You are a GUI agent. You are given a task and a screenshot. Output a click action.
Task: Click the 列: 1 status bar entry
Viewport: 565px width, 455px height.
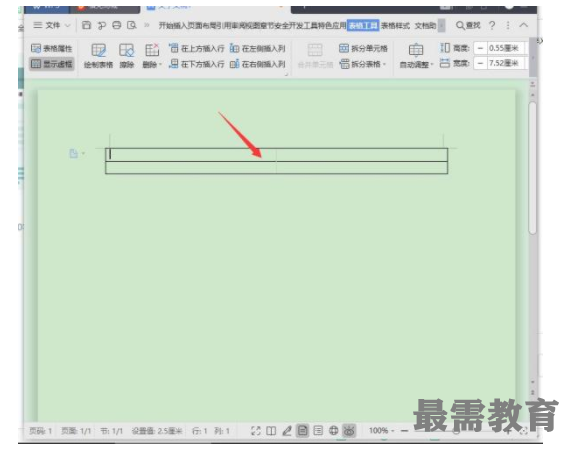coord(222,431)
